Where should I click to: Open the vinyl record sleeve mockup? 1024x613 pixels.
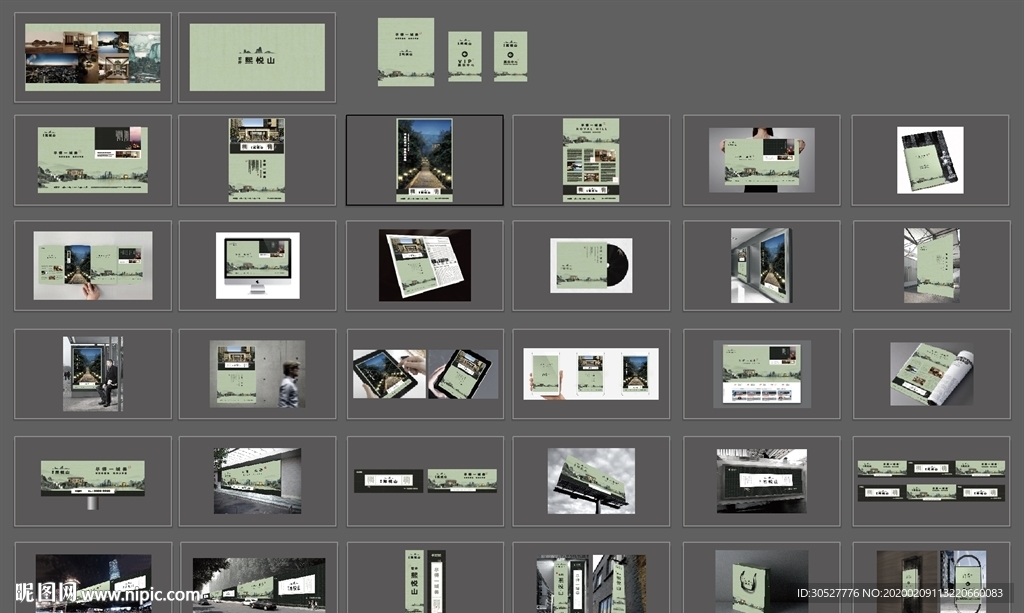pyautogui.click(x=591, y=265)
